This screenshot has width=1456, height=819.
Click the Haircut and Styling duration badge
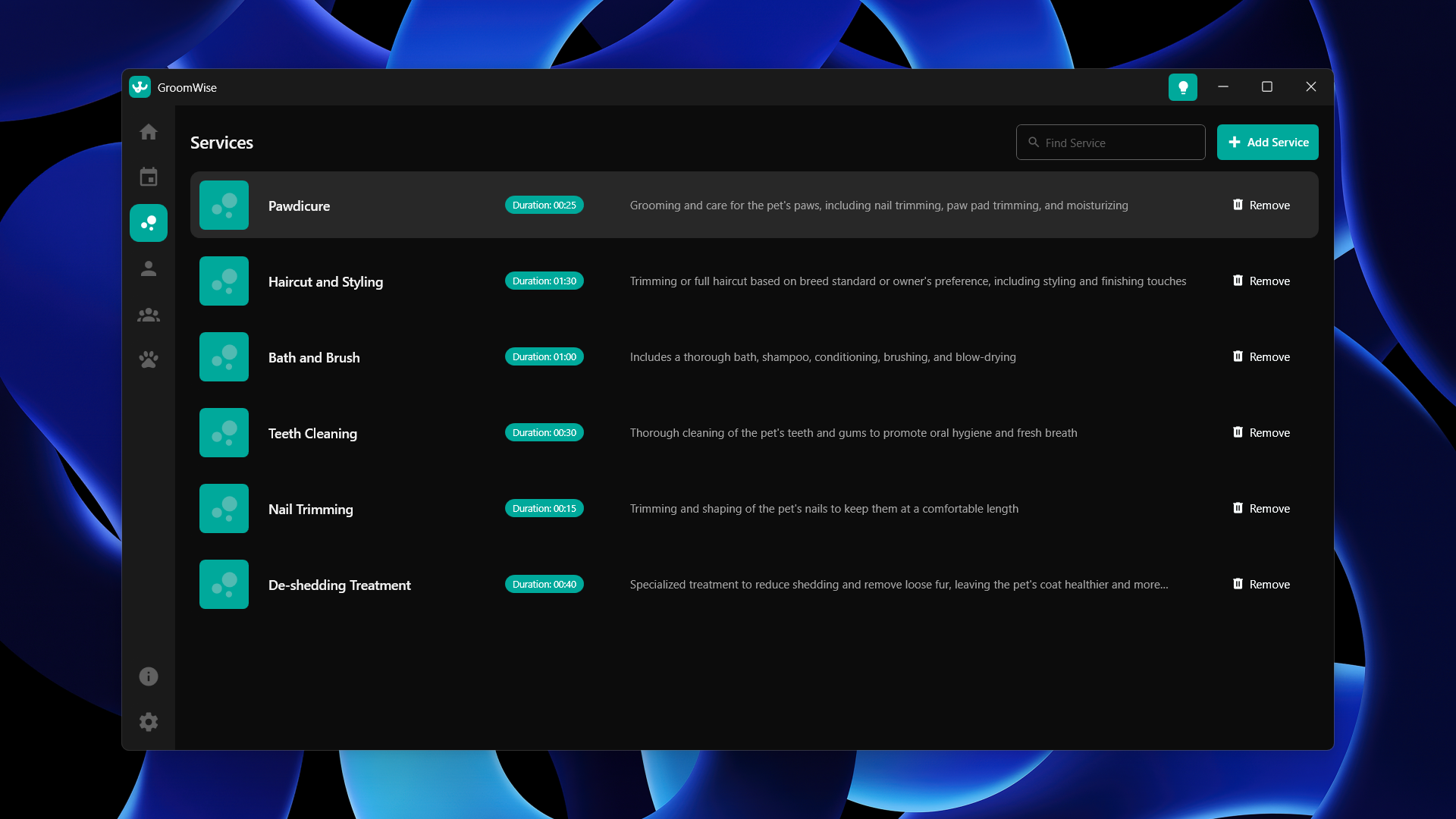[x=544, y=281]
